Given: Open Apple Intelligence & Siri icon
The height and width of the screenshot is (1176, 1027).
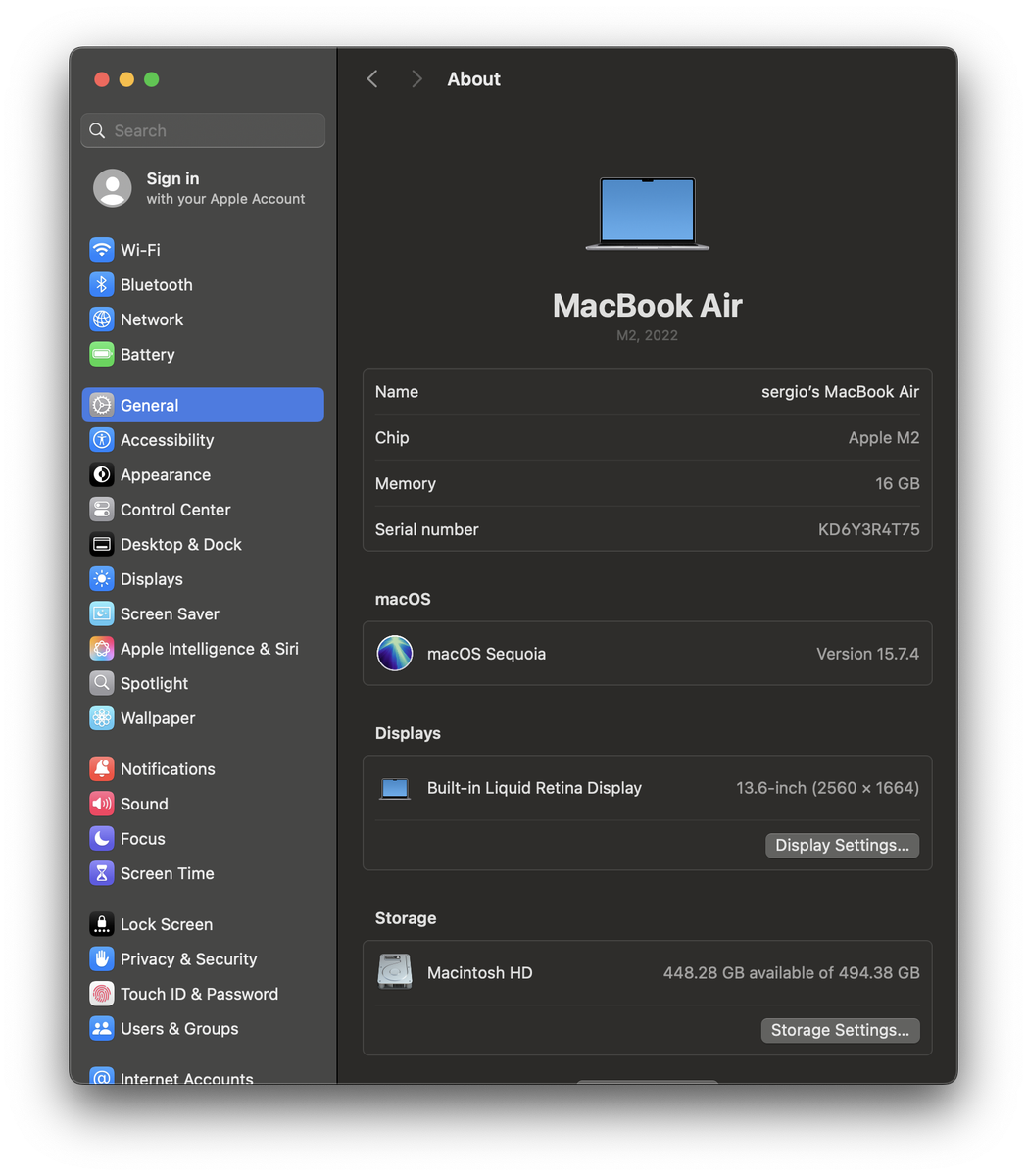Looking at the screenshot, I should 102,649.
